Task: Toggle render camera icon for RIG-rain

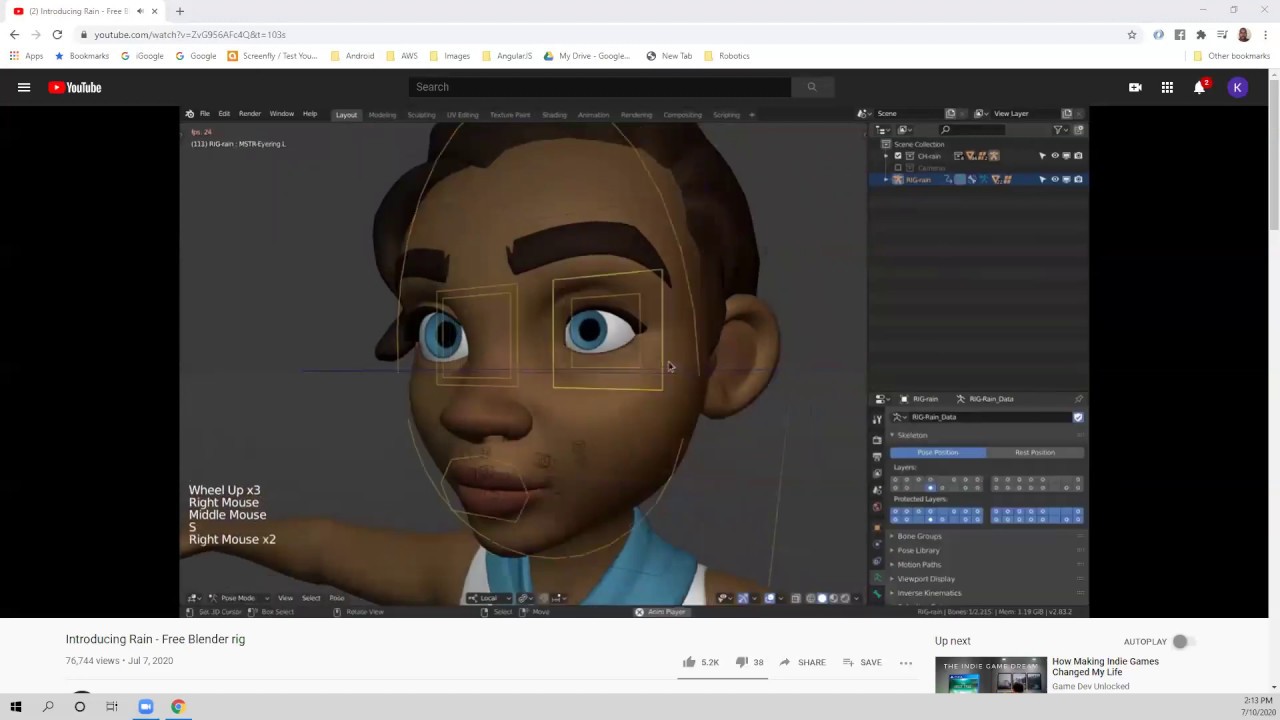Action: coord(1078,180)
